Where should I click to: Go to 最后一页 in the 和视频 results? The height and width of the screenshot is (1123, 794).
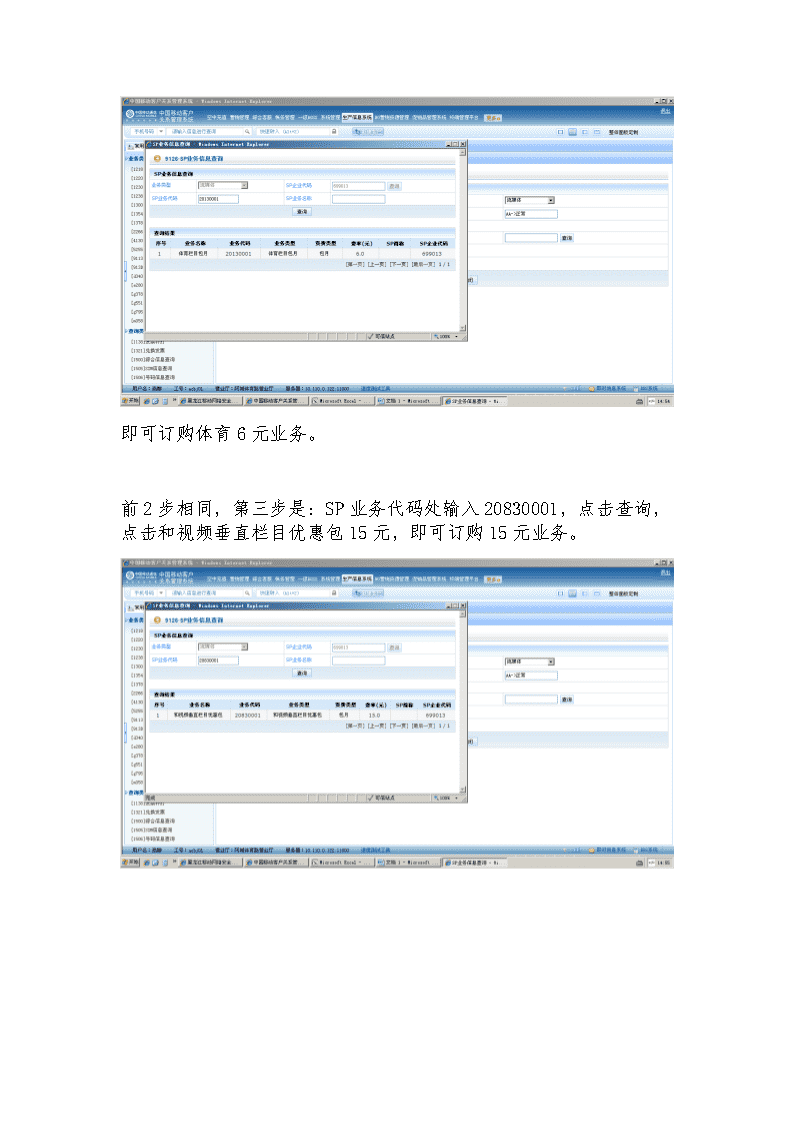pos(424,726)
